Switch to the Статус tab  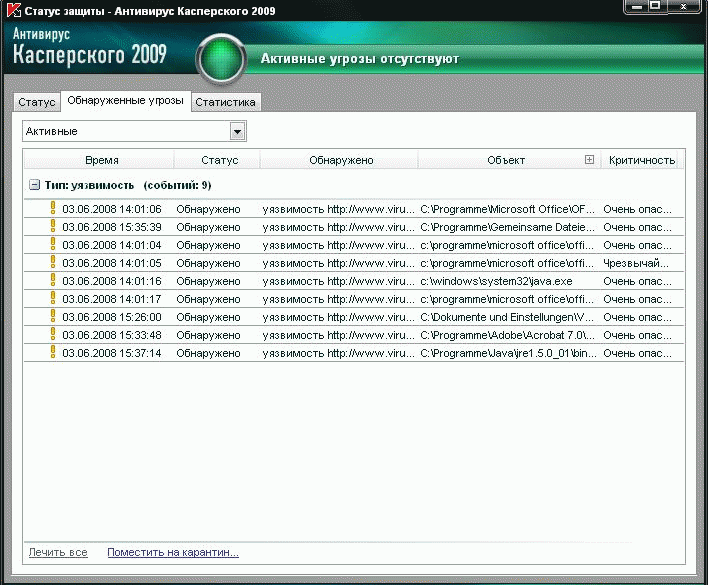37,102
